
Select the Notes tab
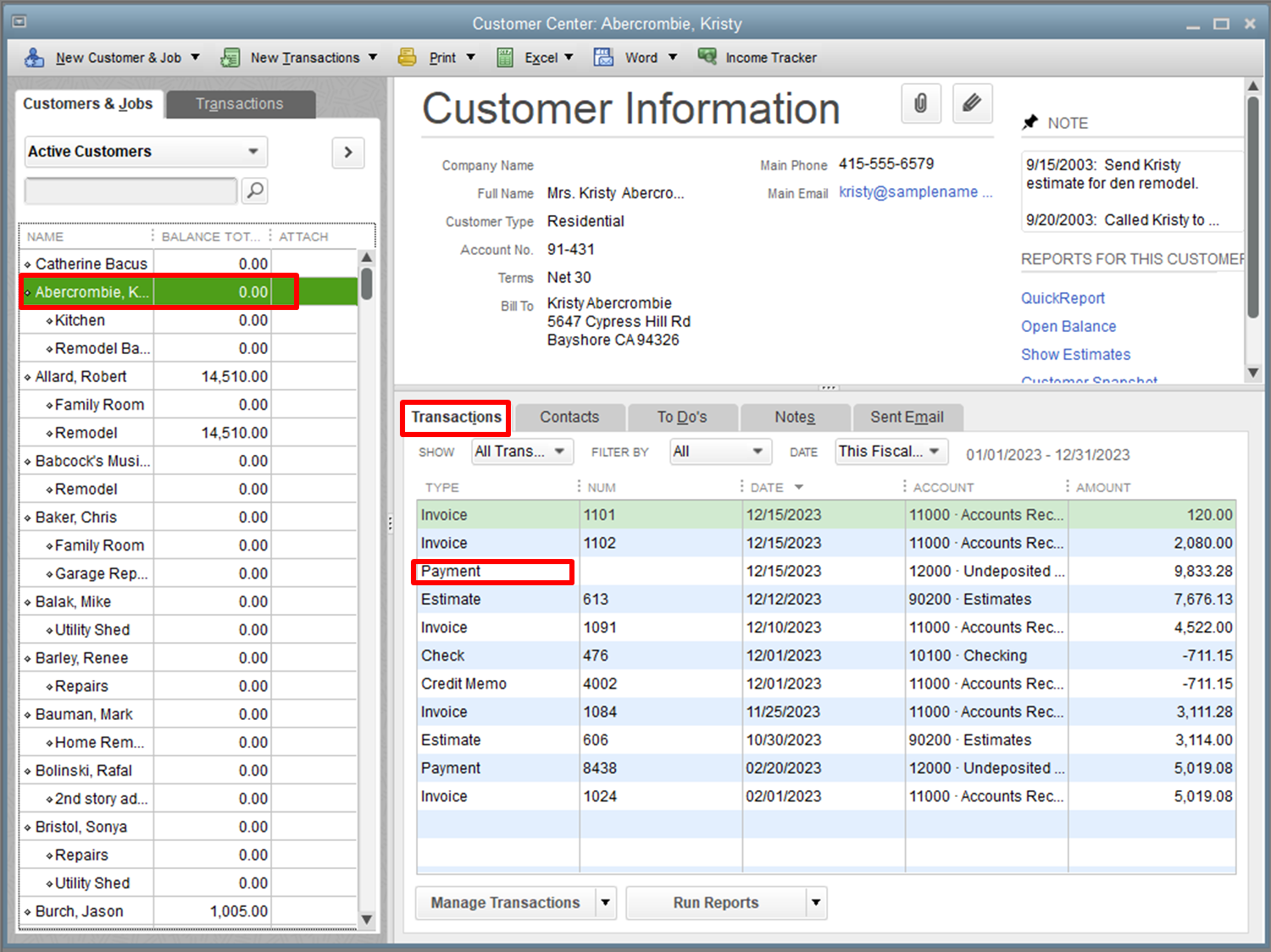pyautogui.click(x=795, y=417)
